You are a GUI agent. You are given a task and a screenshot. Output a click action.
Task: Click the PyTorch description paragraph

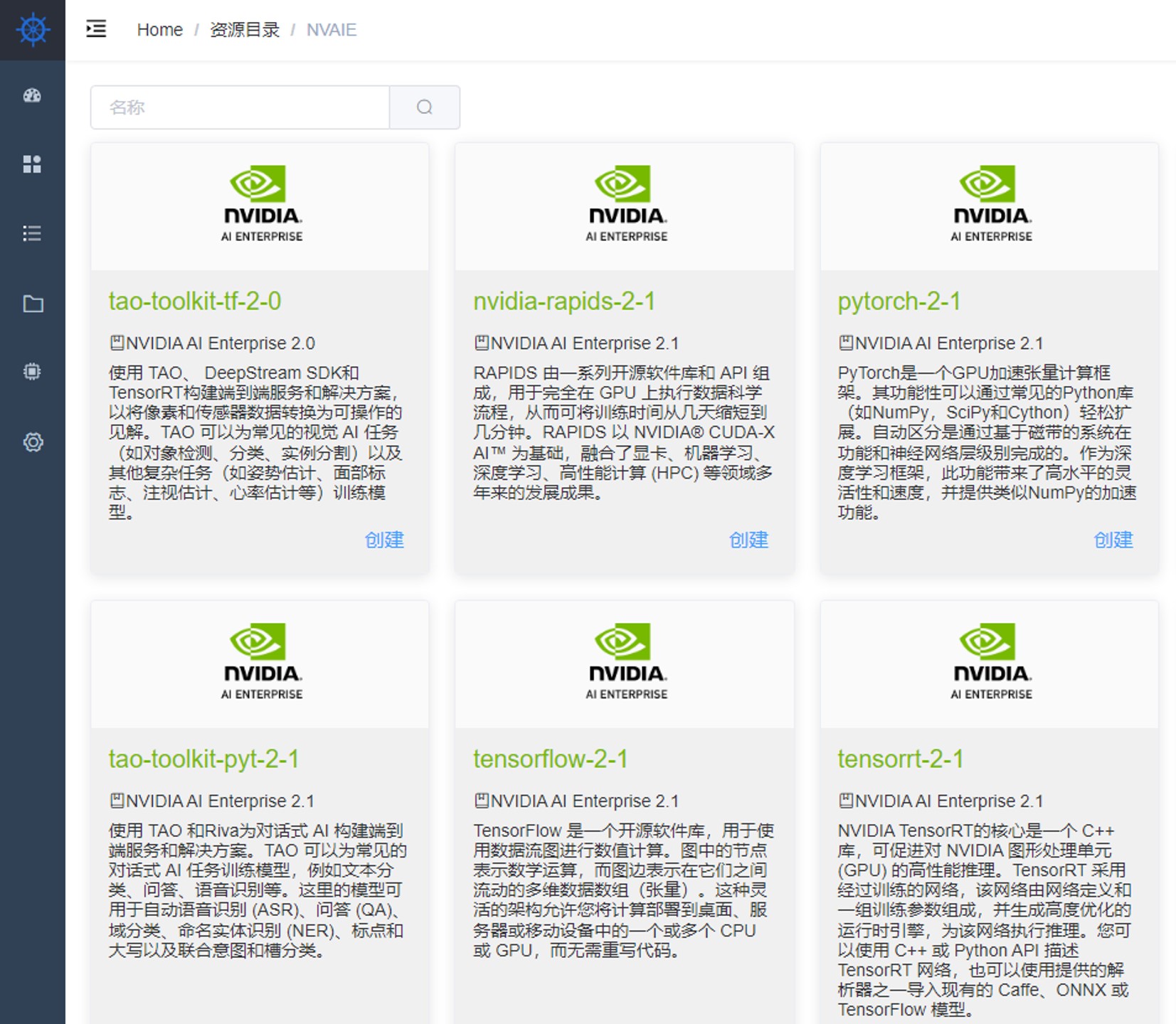pyautogui.click(x=987, y=442)
